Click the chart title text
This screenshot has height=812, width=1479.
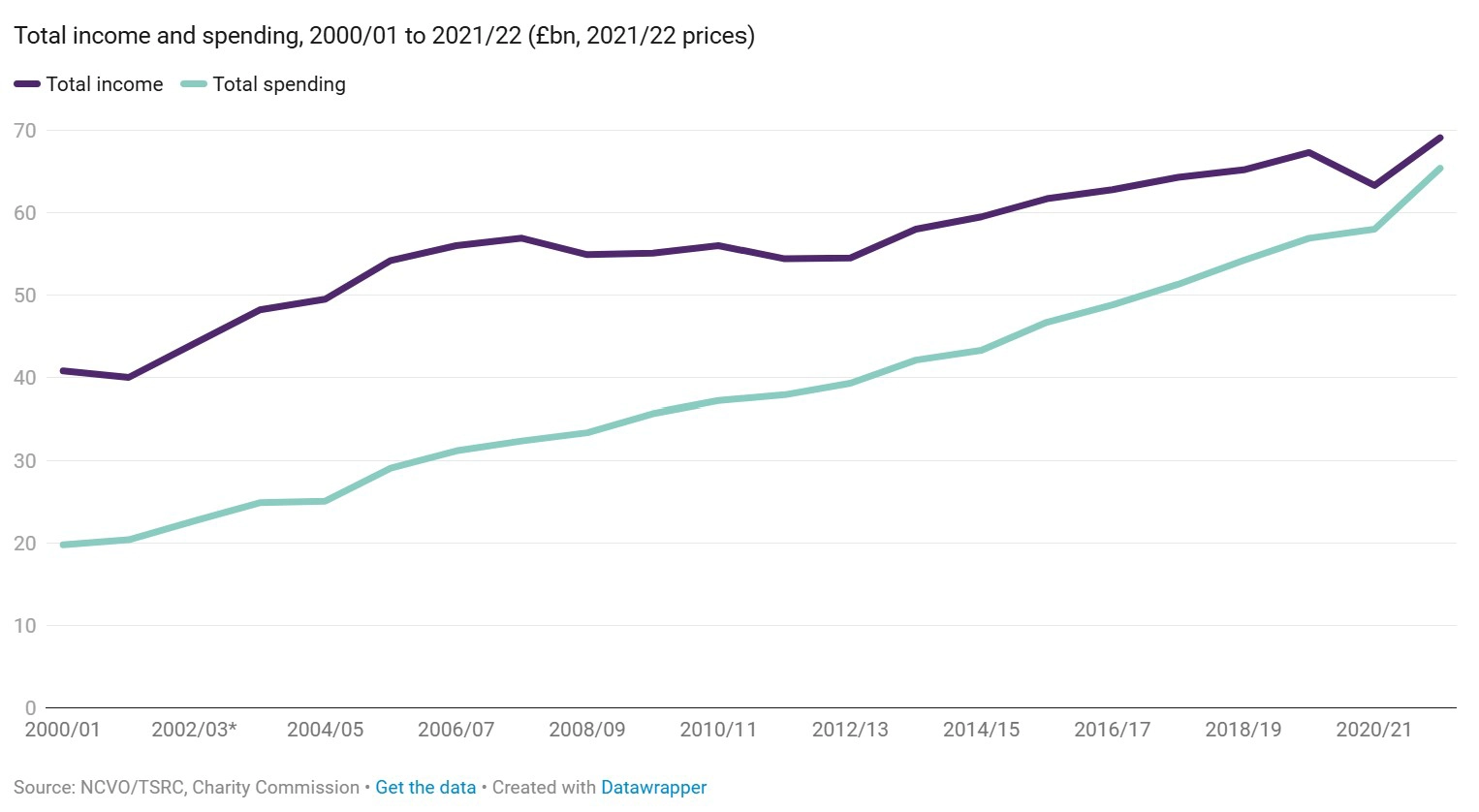click(x=384, y=36)
